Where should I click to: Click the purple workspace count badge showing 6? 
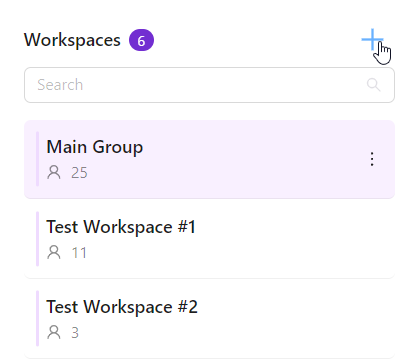click(141, 40)
